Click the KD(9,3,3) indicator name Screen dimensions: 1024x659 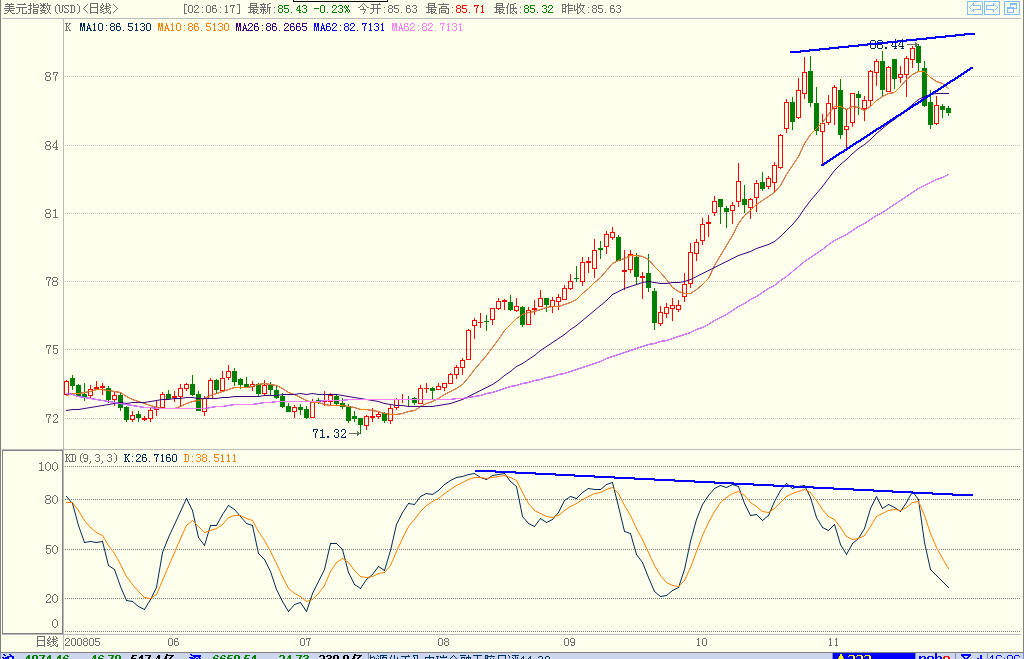[x=91, y=458]
